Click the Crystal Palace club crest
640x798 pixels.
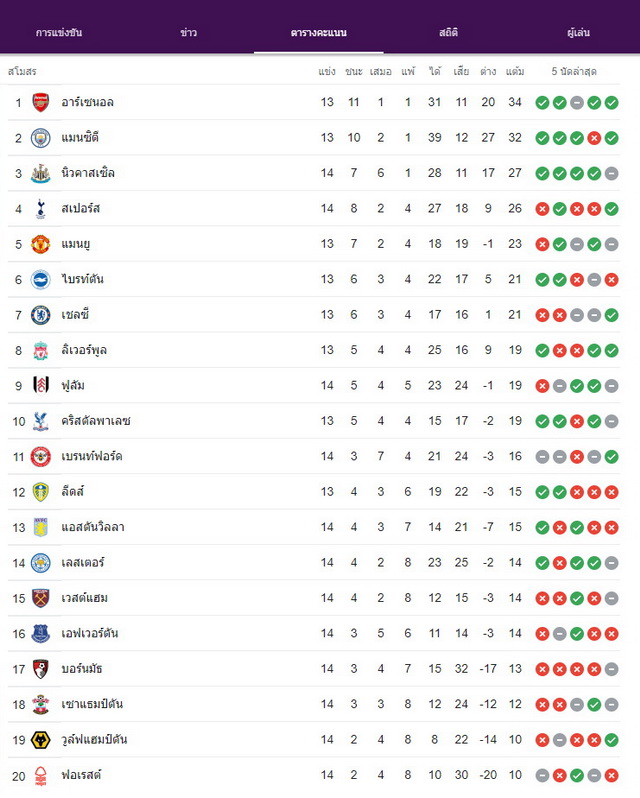click(41, 421)
